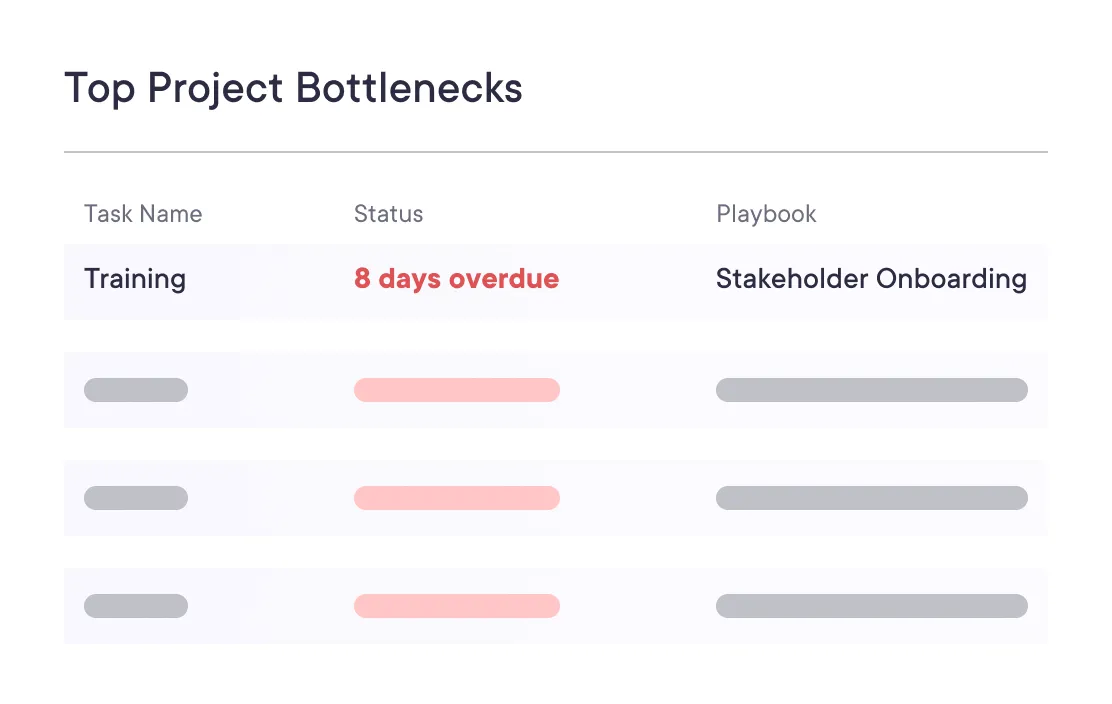The image size is (1112, 704).
Task: Open the last row's playbook placeholder
Action: (871, 606)
